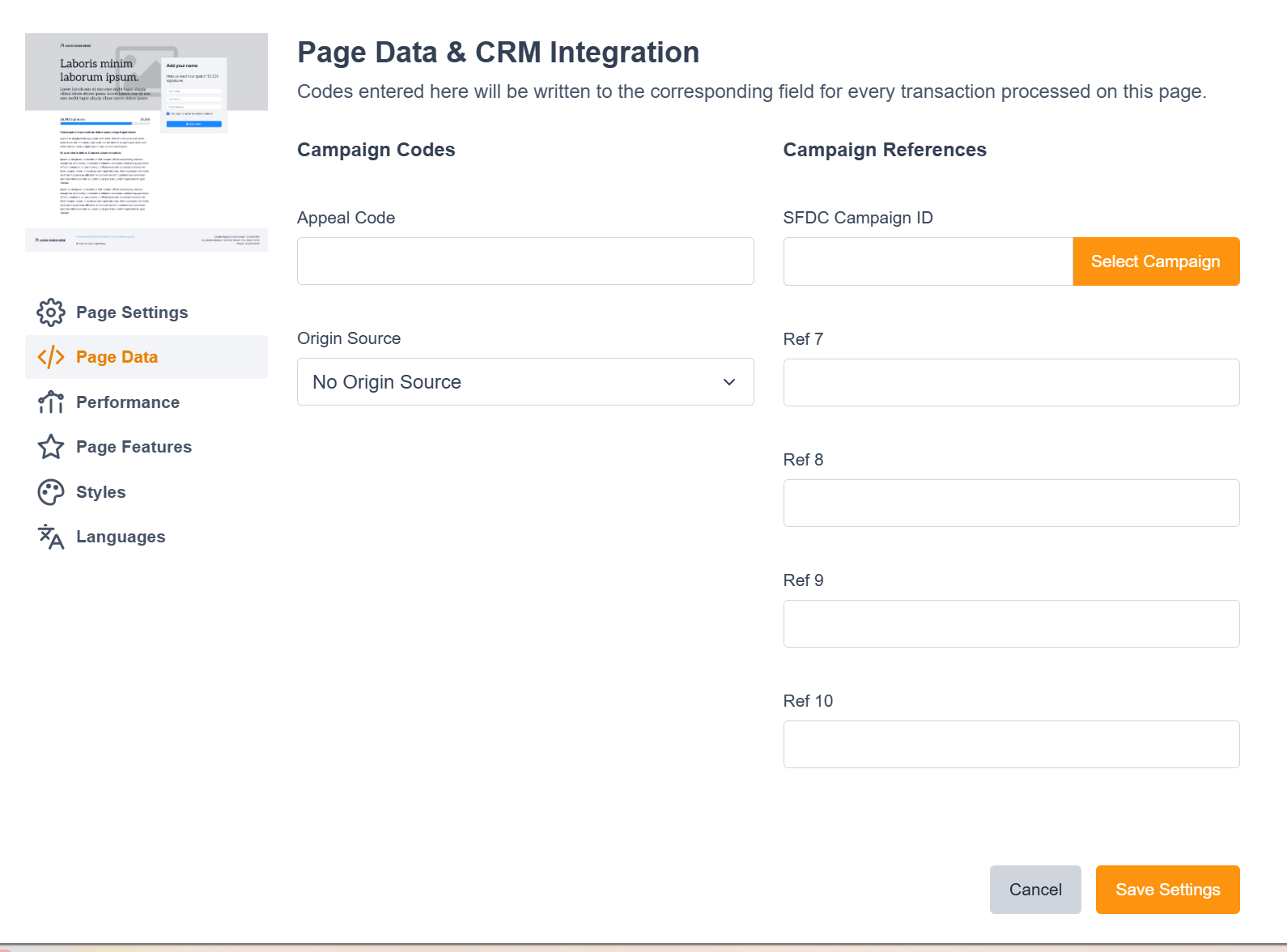Image resolution: width=1287 pixels, height=952 pixels.
Task: Click the Page Settings gear icon
Action: click(51, 312)
